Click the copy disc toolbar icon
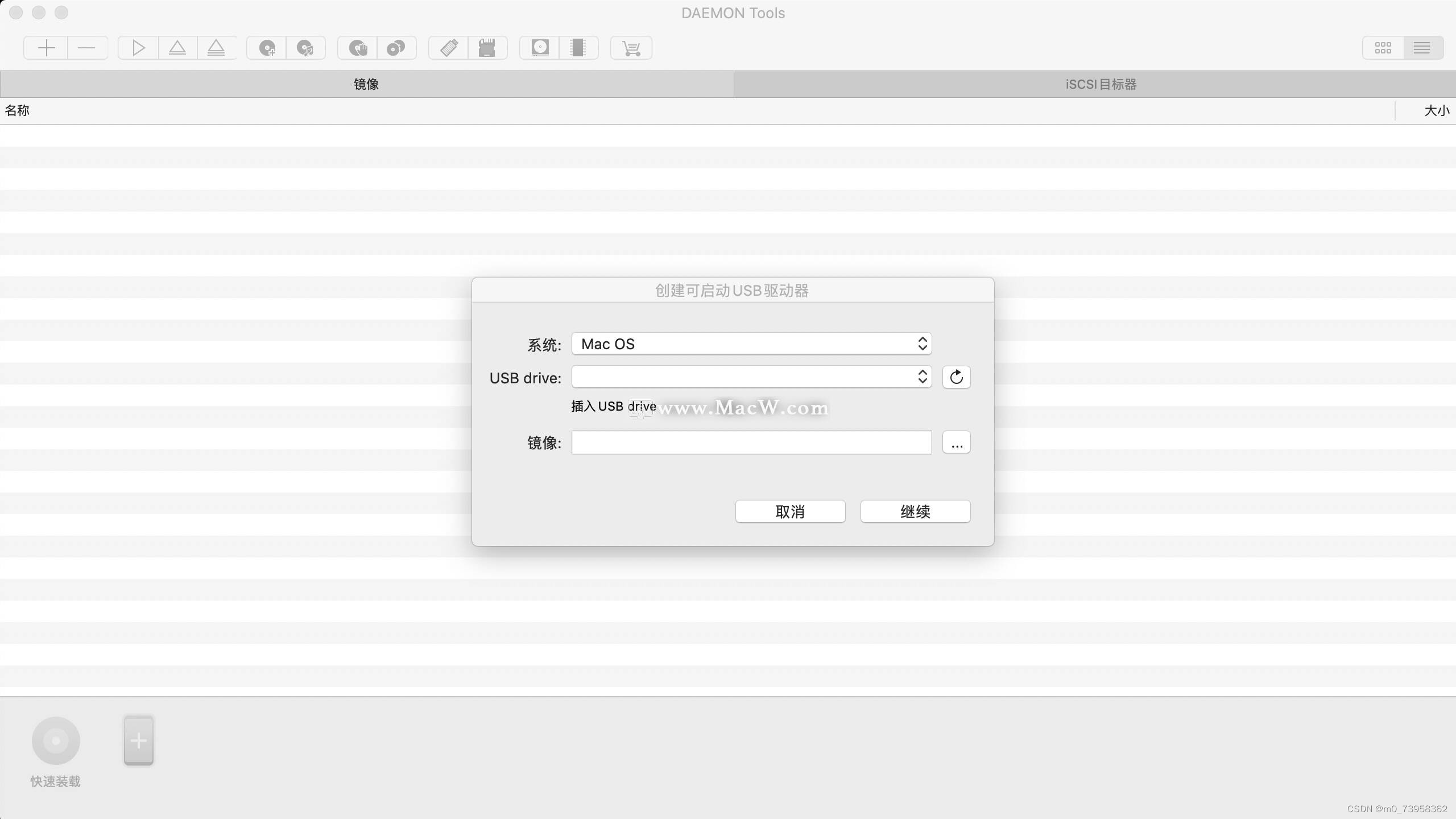Screen dimensions: 1456x819 pyautogui.click(x=396, y=48)
